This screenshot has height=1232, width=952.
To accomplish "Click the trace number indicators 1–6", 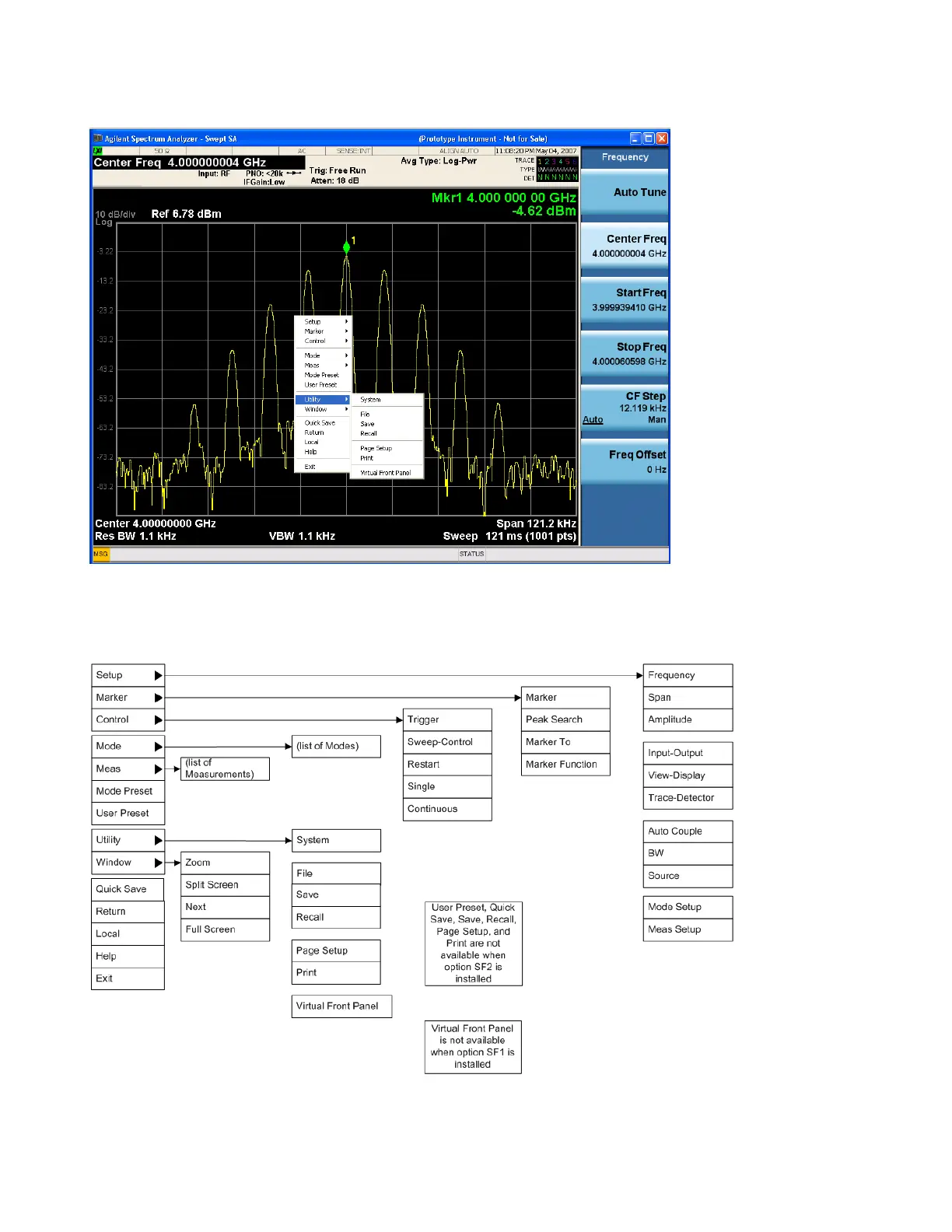I will 557,162.
